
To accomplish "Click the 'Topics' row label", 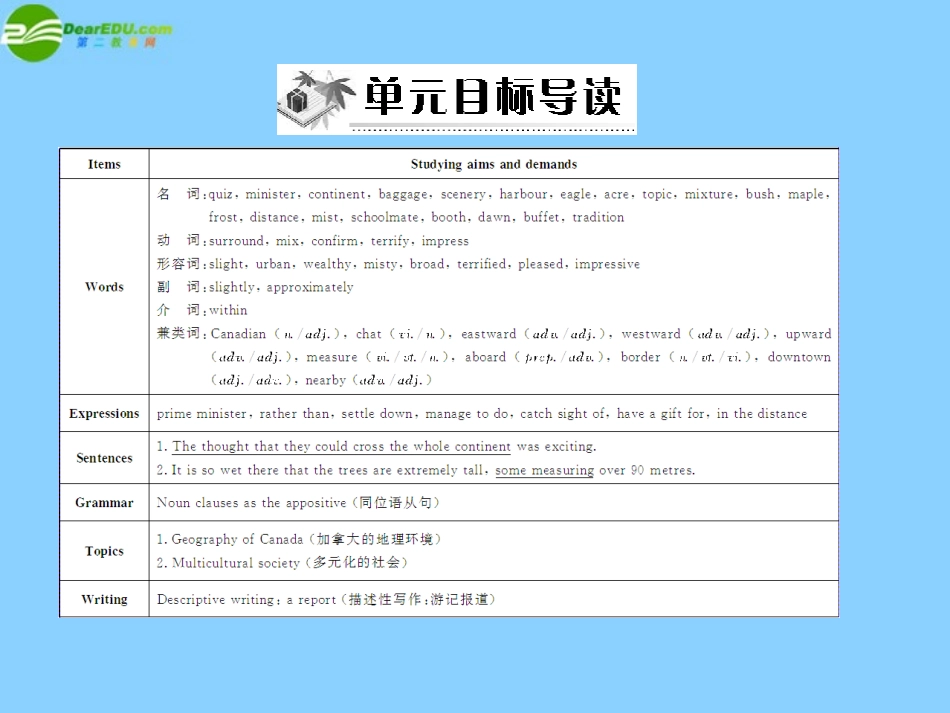I will 104,551.
